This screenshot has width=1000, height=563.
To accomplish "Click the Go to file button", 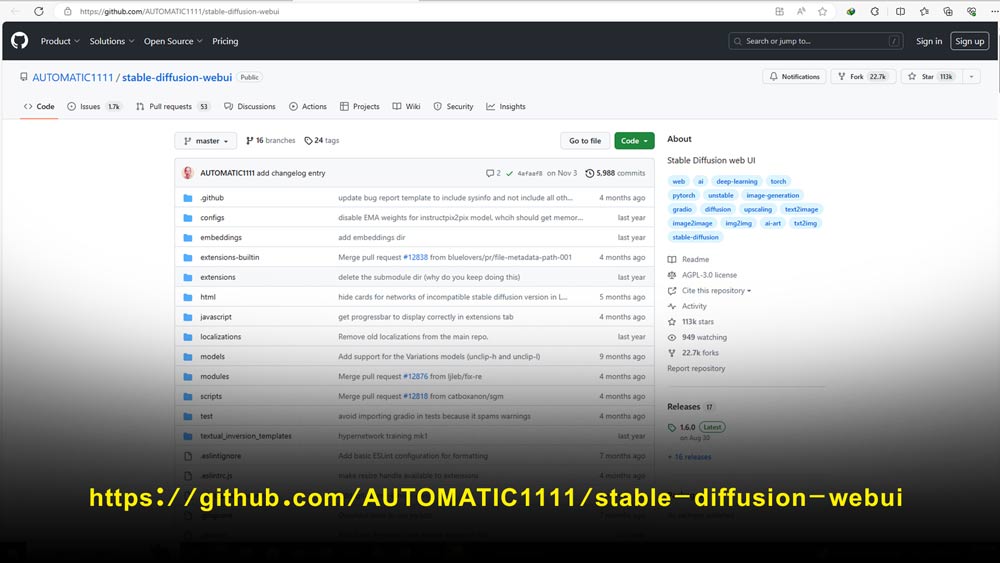I will [585, 141].
